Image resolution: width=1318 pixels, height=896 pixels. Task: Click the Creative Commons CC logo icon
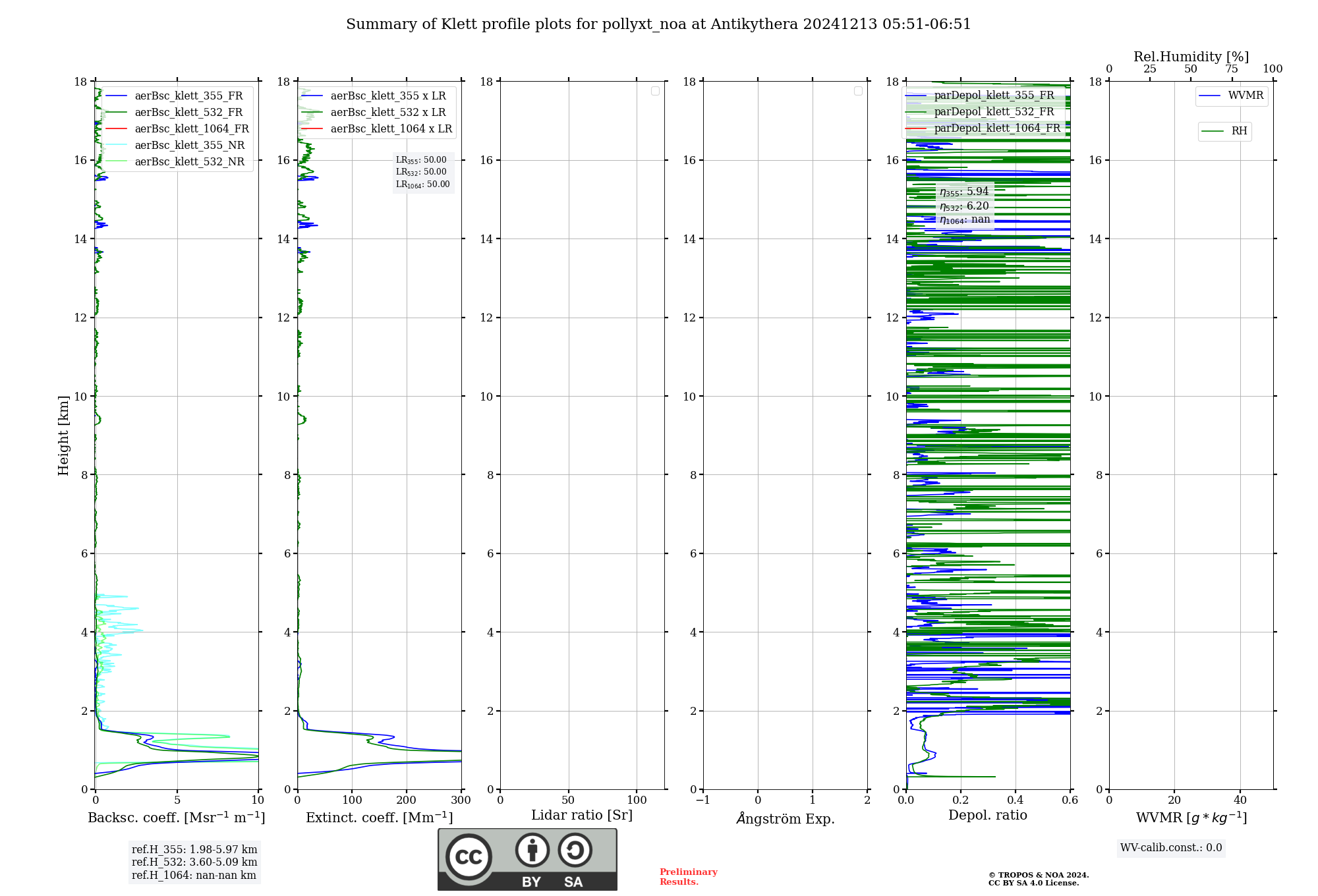[469, 856]
